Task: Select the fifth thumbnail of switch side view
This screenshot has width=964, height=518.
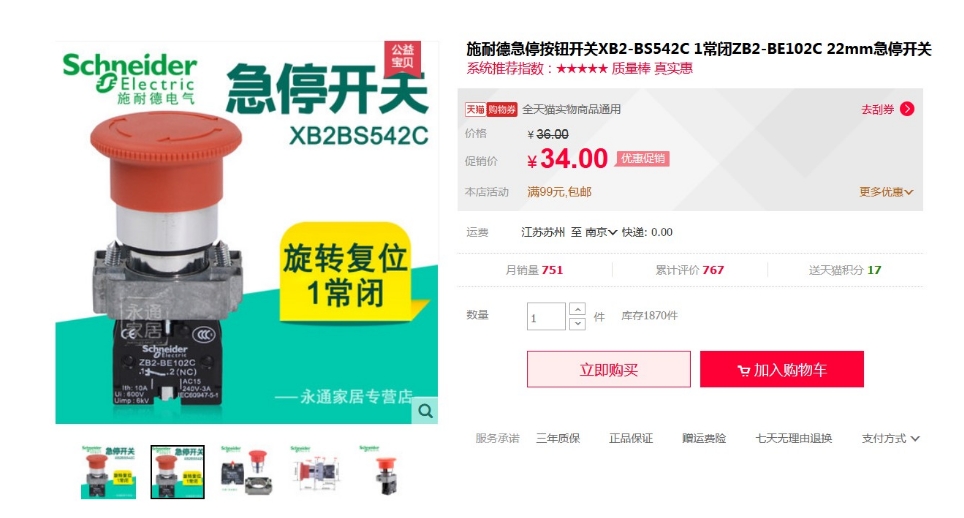Action: coord(384,471)
